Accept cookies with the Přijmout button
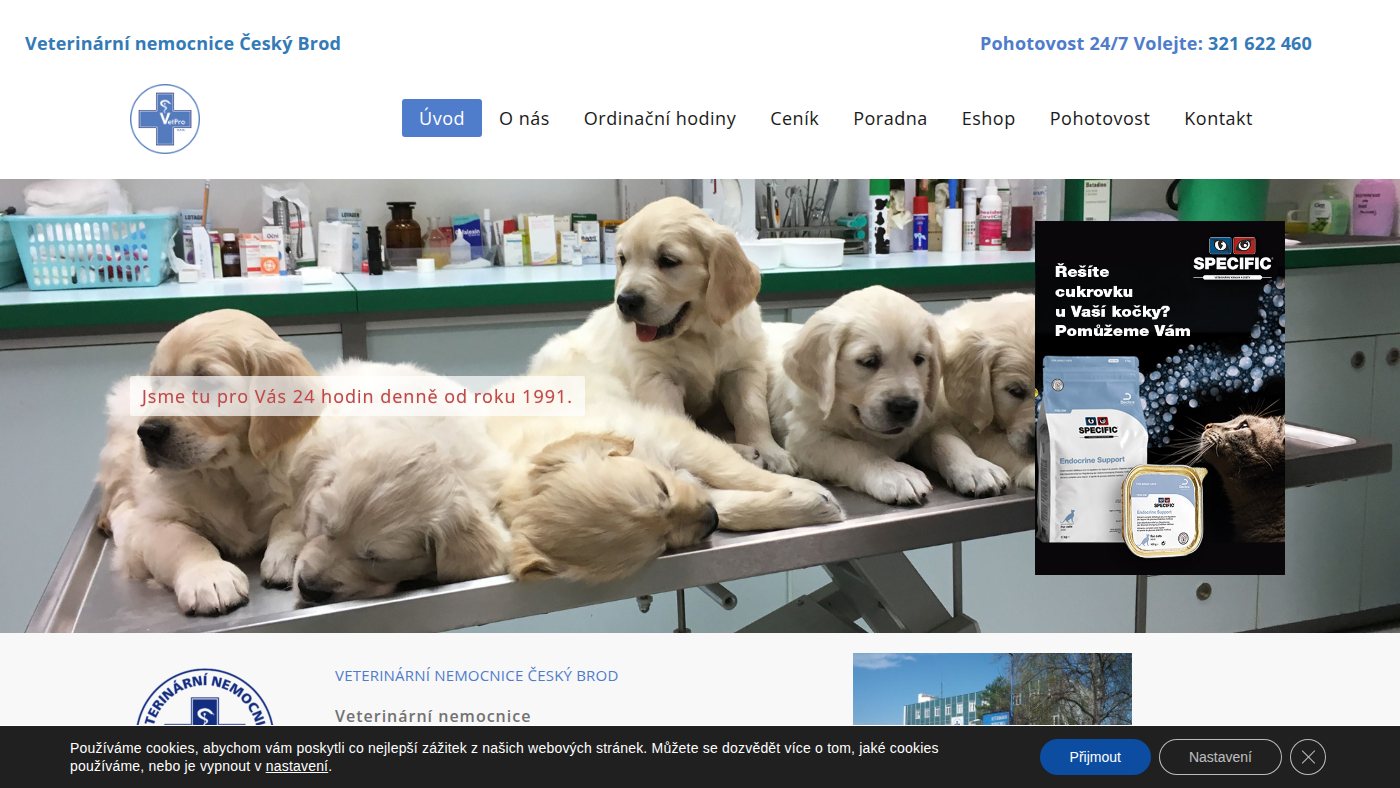This screenshot has width=1400, height=788. click(x=1095, y=757)
